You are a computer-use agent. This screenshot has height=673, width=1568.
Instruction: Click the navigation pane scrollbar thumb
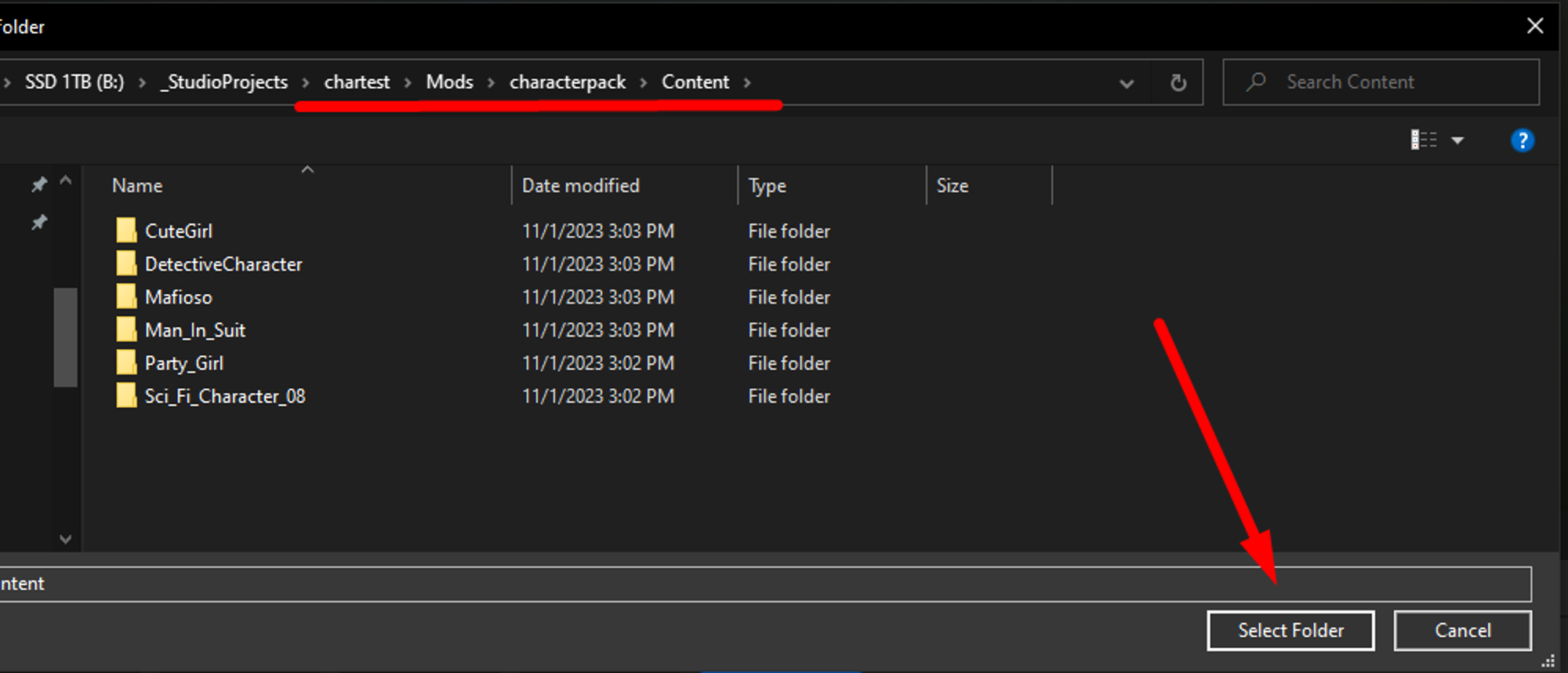pyautogui.click(x=65, y=337)
